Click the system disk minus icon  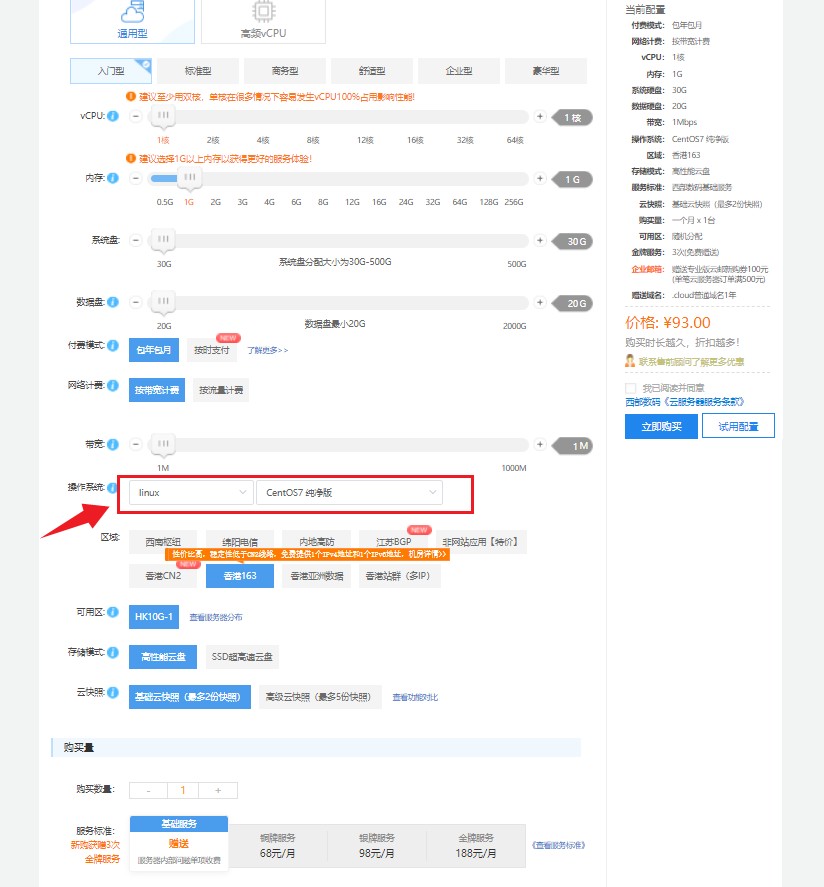click(x=136, y=241)
